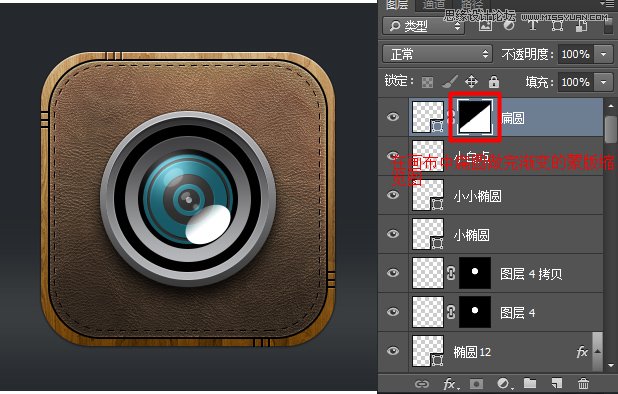The width and height of the screenshot is (618, 394).
Task: Click mask link icon on 图层 4 拷贝
Action: point(451,273)
